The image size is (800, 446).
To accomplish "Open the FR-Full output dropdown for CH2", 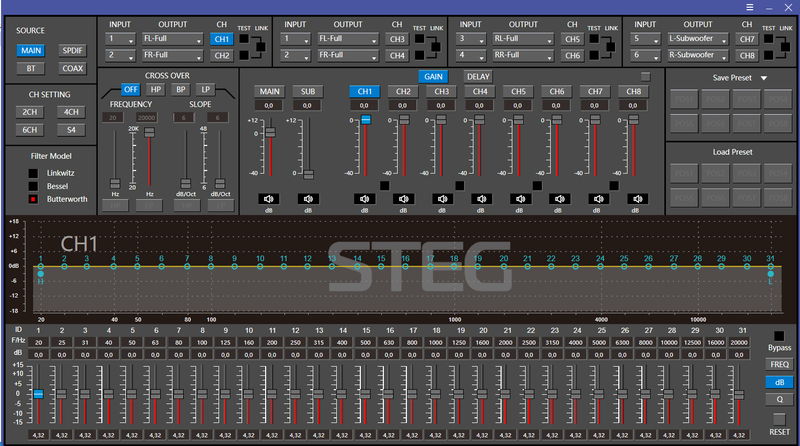I will (x=172, y=55).
